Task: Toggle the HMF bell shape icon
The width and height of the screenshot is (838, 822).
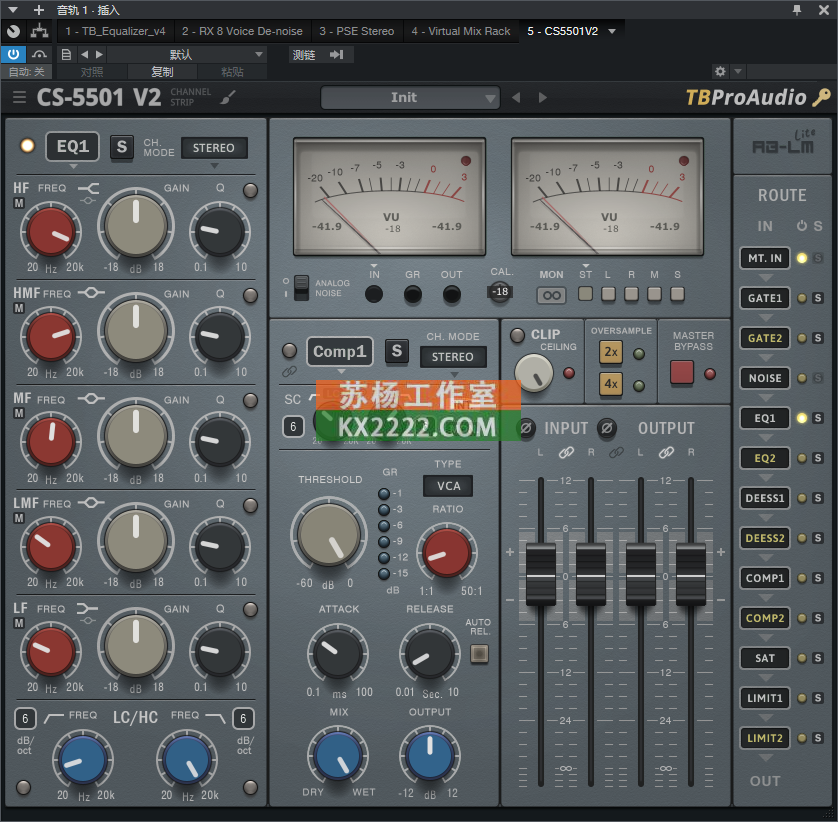Action: tap(91, 293)
